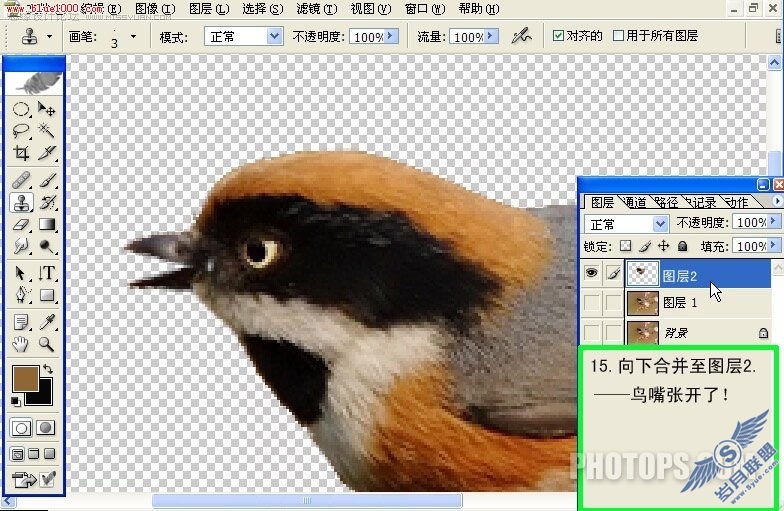Switch to the 路径 tab
Image resolution: width=784 pixels, height=511 pixels.
pyautogui.click(x=666, y=202)
